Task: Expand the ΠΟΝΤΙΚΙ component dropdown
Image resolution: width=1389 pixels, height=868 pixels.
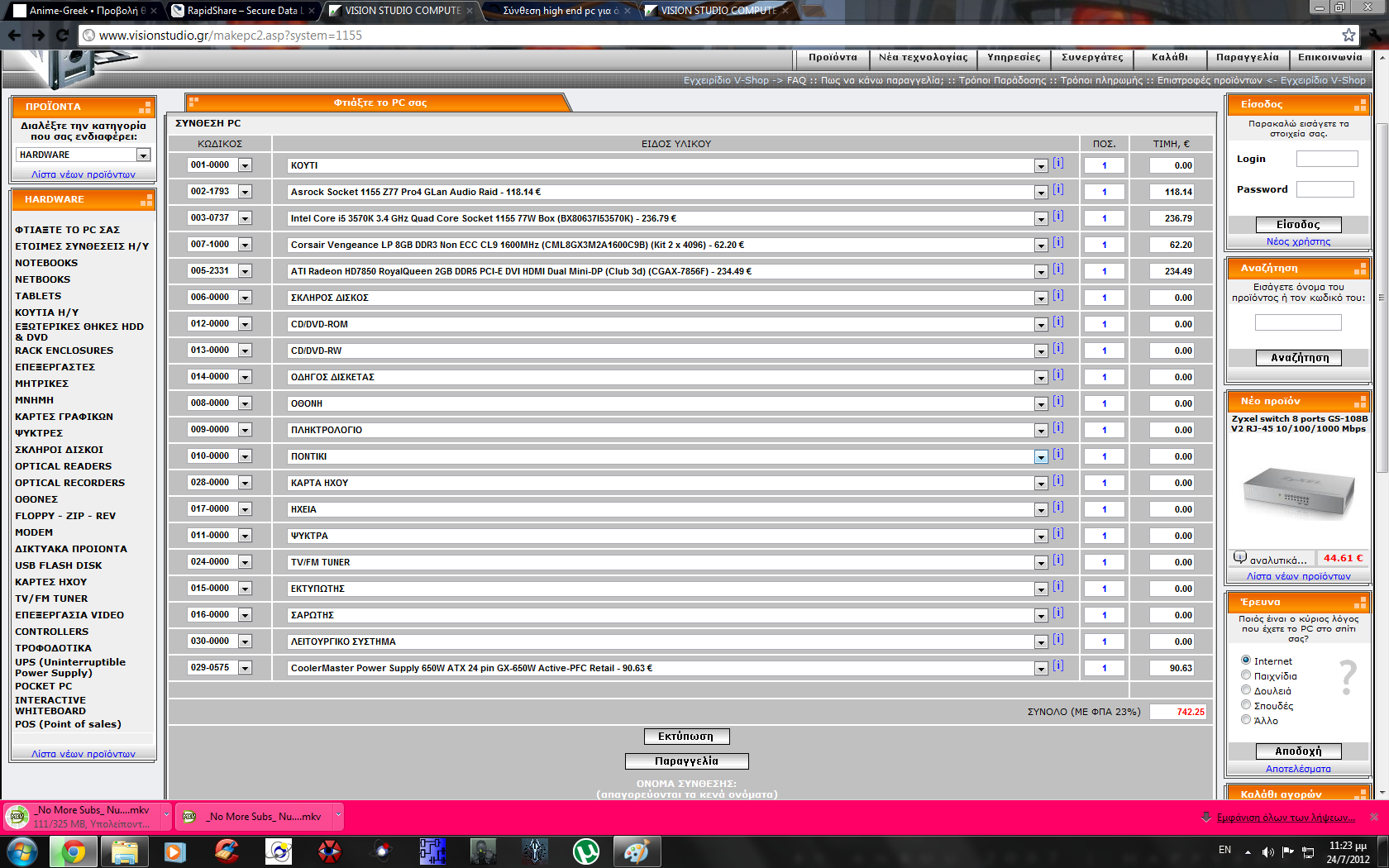Action: (x=1041, y=457)
